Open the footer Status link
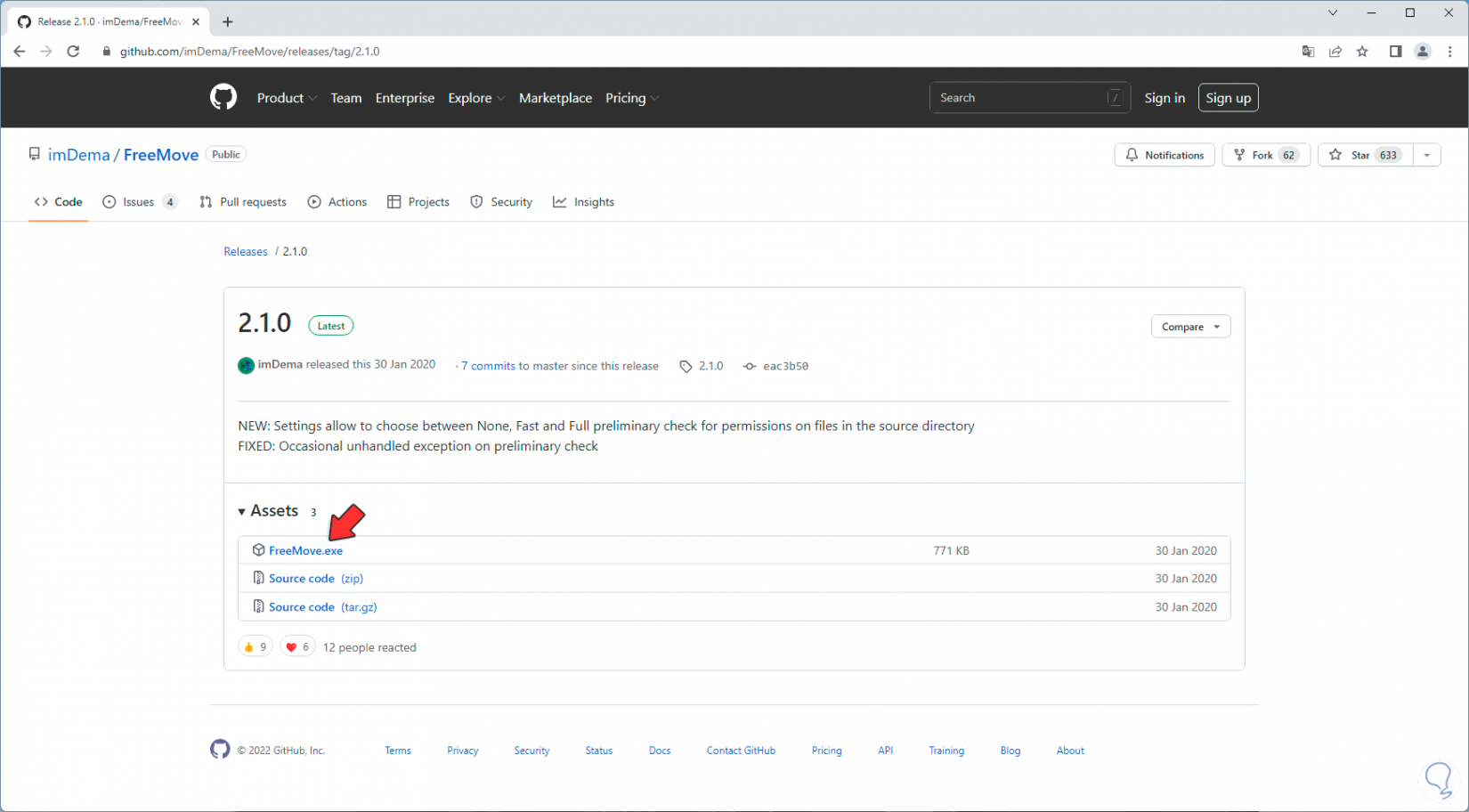This screenshot has height=812, width=1469. [x=599, y=751]
